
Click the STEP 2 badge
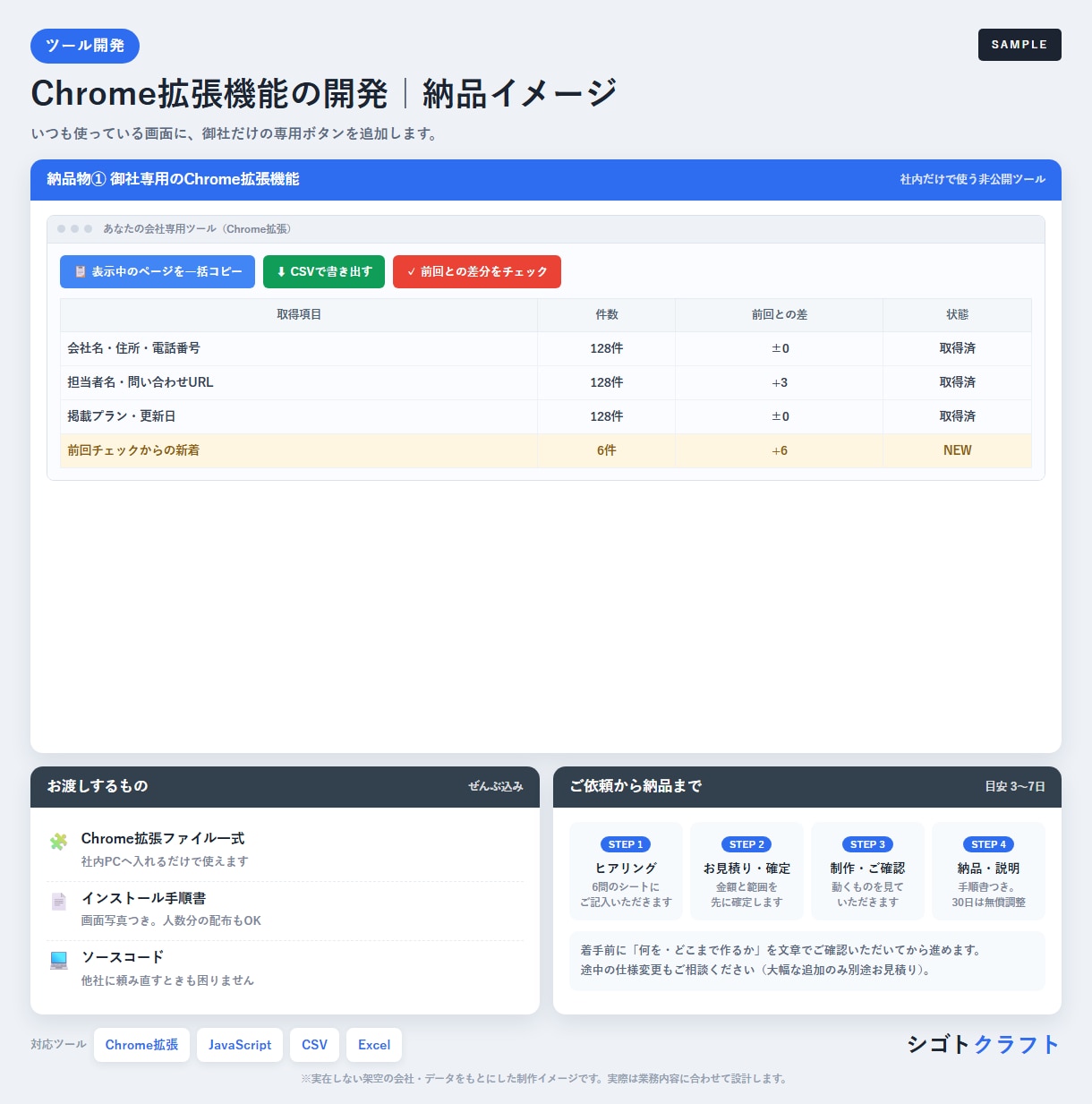746,844
